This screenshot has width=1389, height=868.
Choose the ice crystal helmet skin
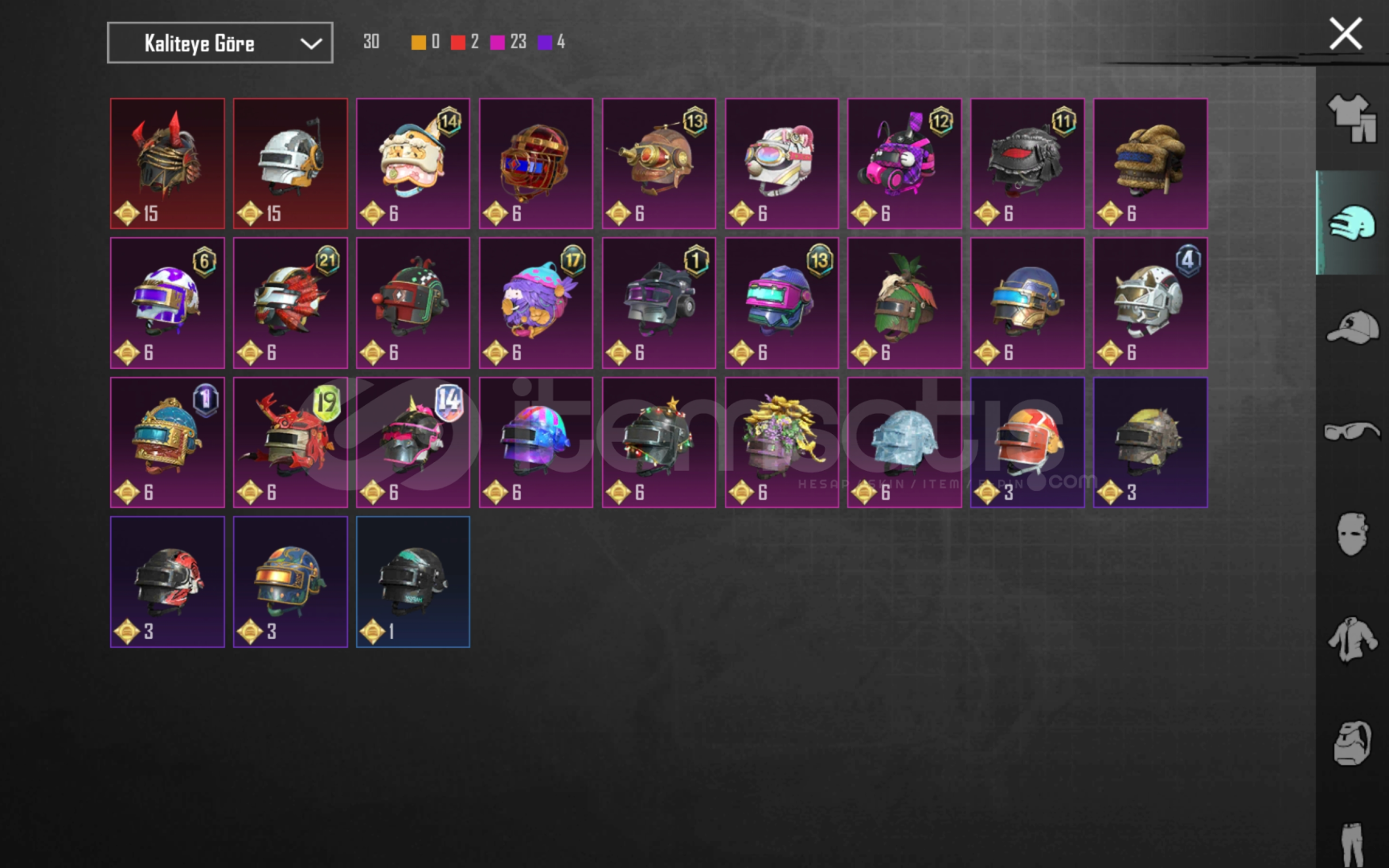(x=904, y=443)
